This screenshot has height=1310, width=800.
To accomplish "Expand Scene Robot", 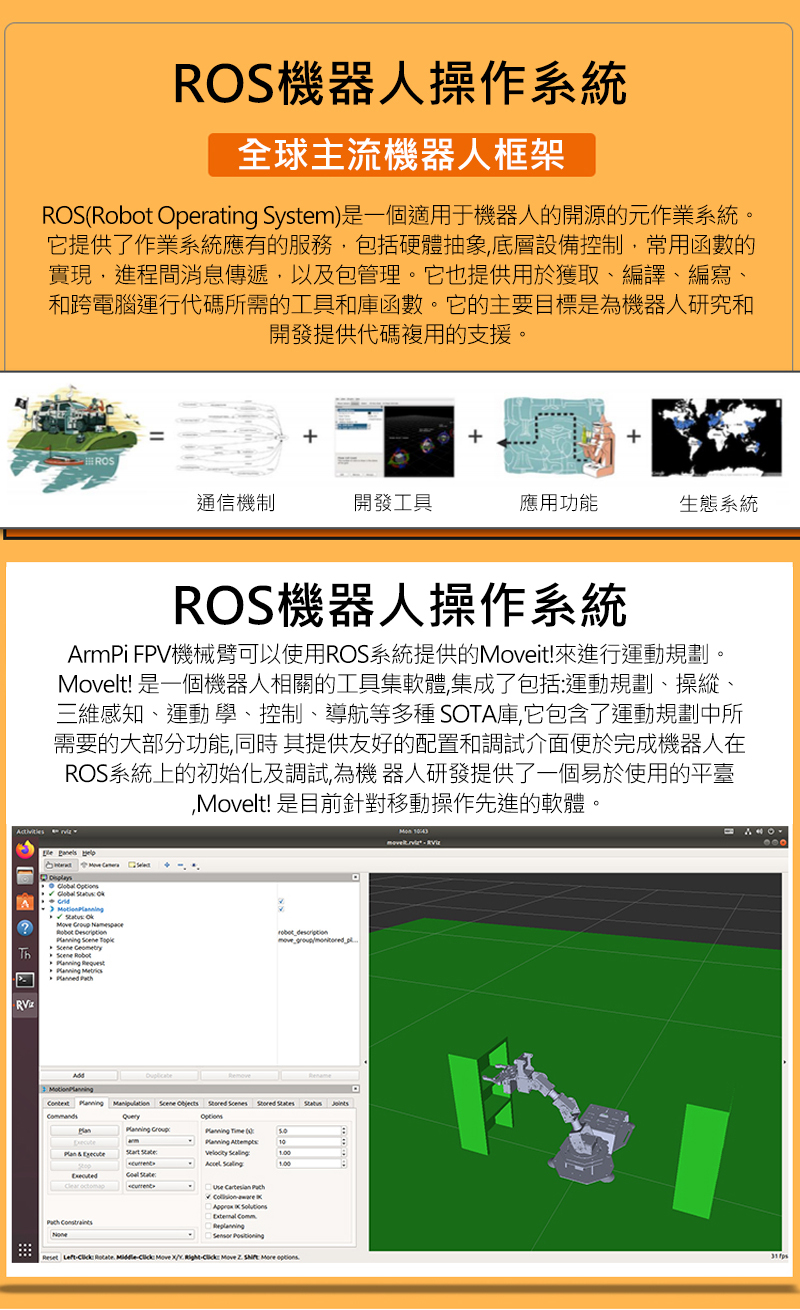I will point(52,955).
